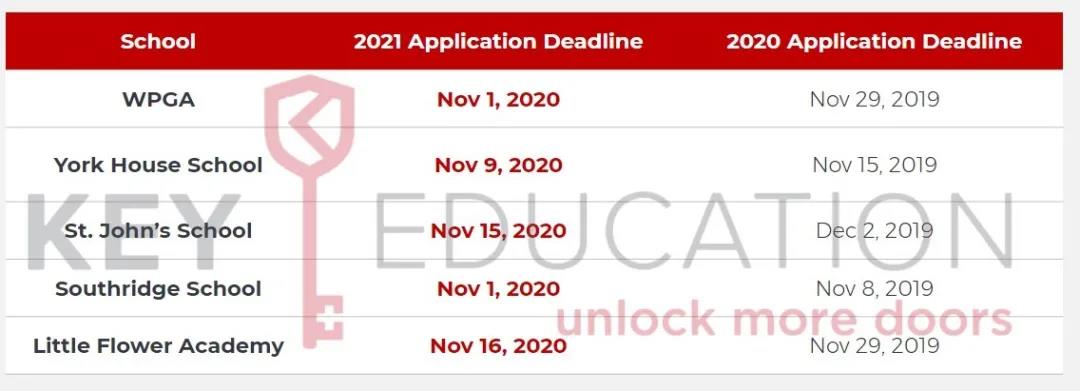
Task: Click Little Flower's Nov 29, 2019 deadline
Action: coord(875,346)
